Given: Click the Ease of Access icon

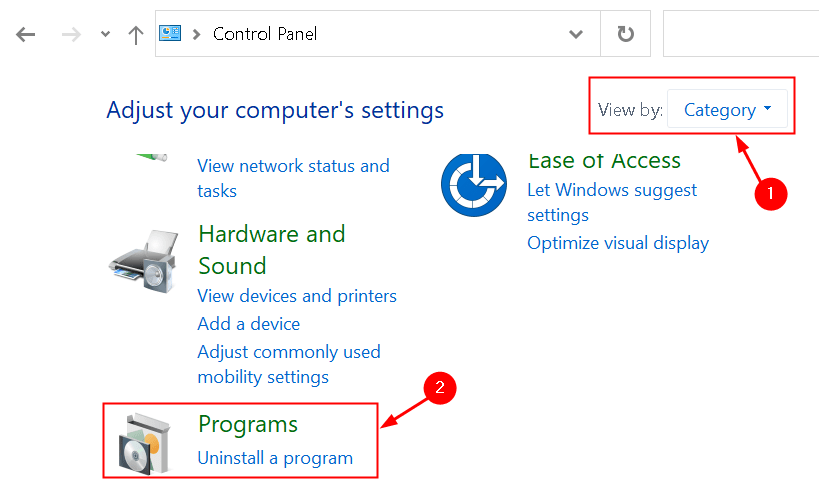Looking at the screenshot, I should click(474, 185).
